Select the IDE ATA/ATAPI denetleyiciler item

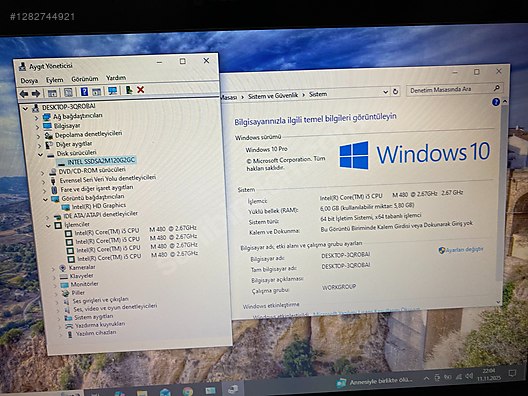click(101, 215)
